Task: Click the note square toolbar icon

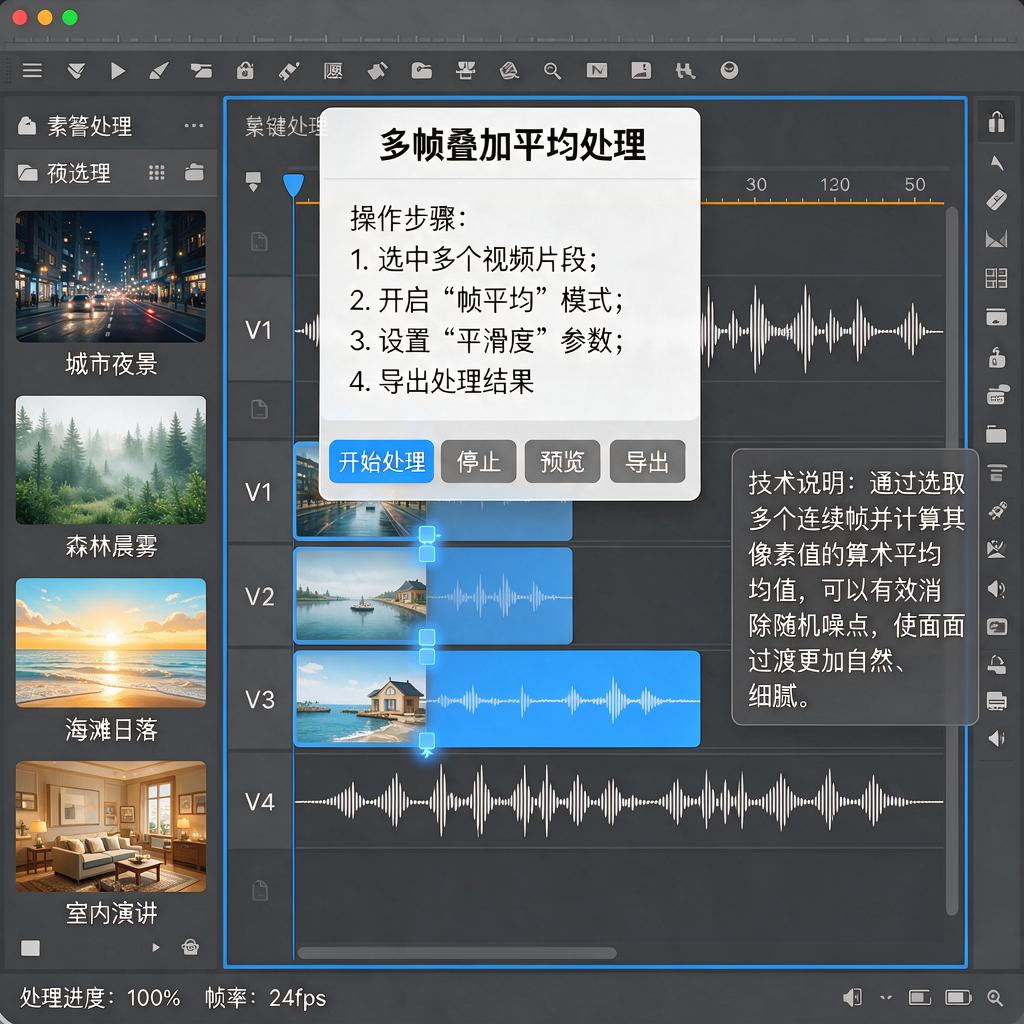Action: click(x=641, y=71)
